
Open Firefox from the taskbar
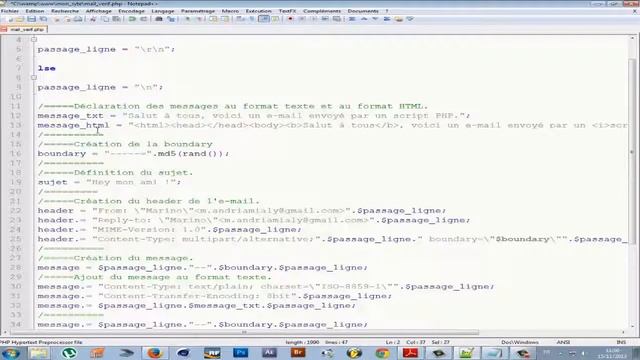click(155, 353)
